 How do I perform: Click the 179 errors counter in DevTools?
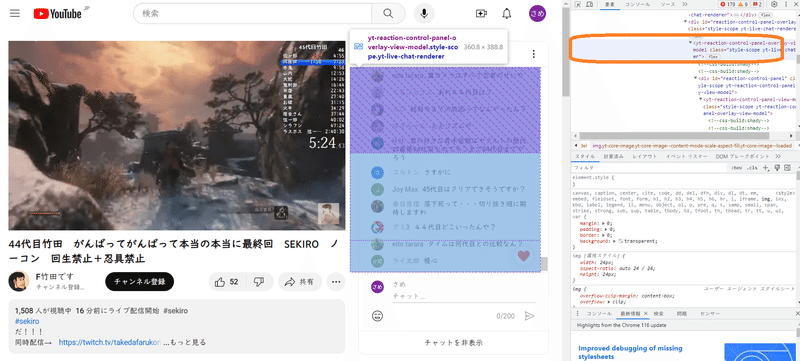[727, 4]
